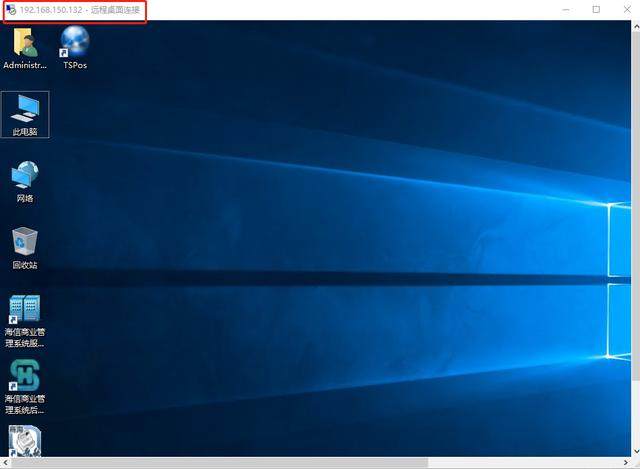The height and width of the screenshot is (469, 640).
Task: Click the horizontal scrollbar thumb
Action: point(220,462)
